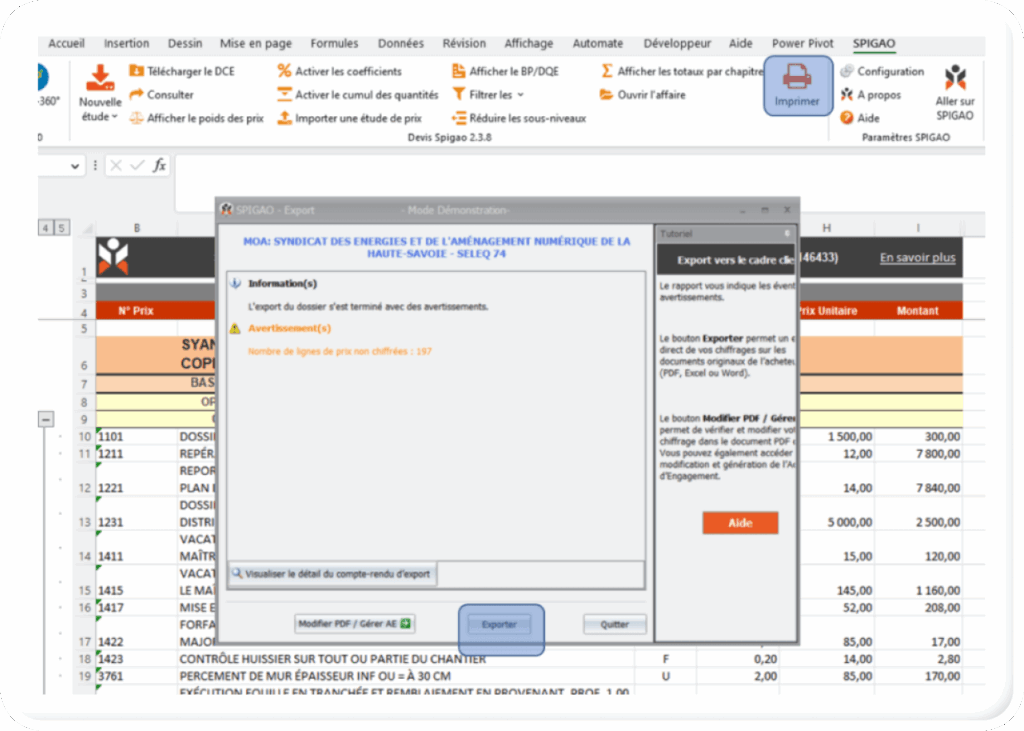
Task: Open the cell name box dropdown
Action: click(76, 166)
